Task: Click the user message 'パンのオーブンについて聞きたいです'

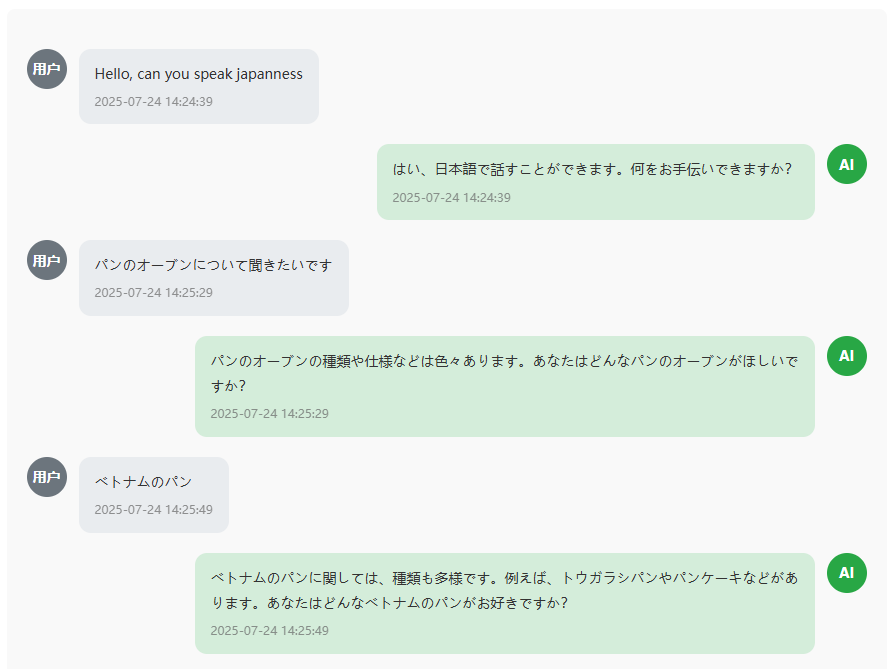Action: point(213,265)
